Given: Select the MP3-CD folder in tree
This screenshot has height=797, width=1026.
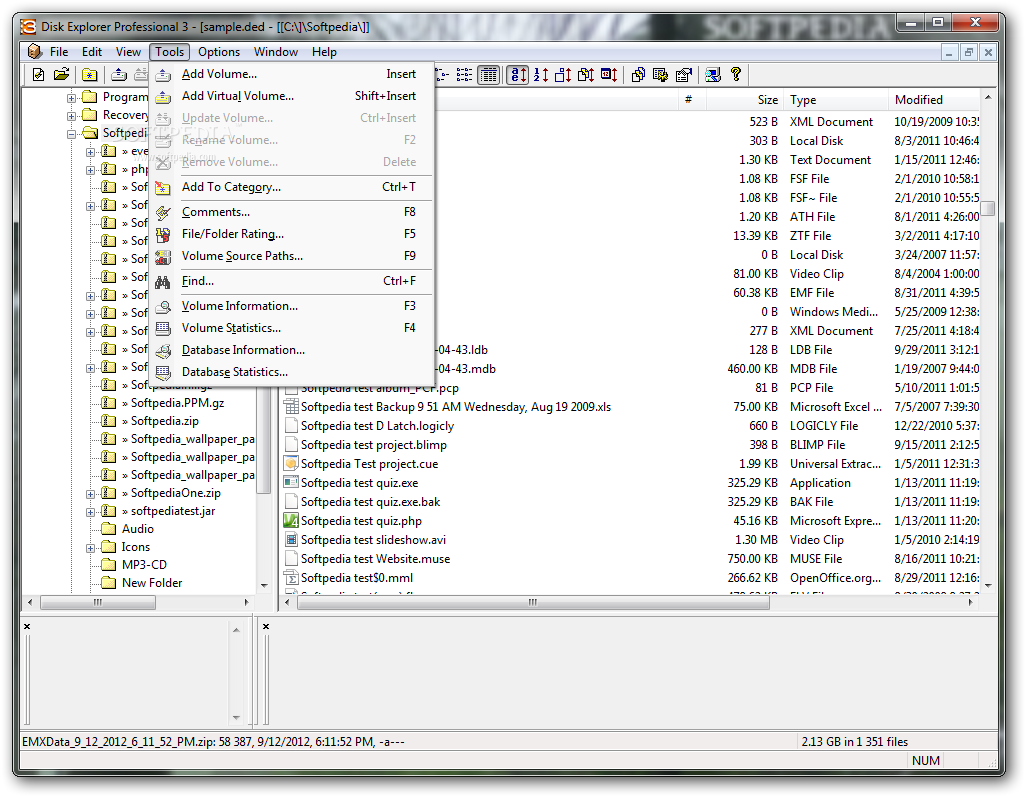Looking at the screenshot, I should click(144, 565).
